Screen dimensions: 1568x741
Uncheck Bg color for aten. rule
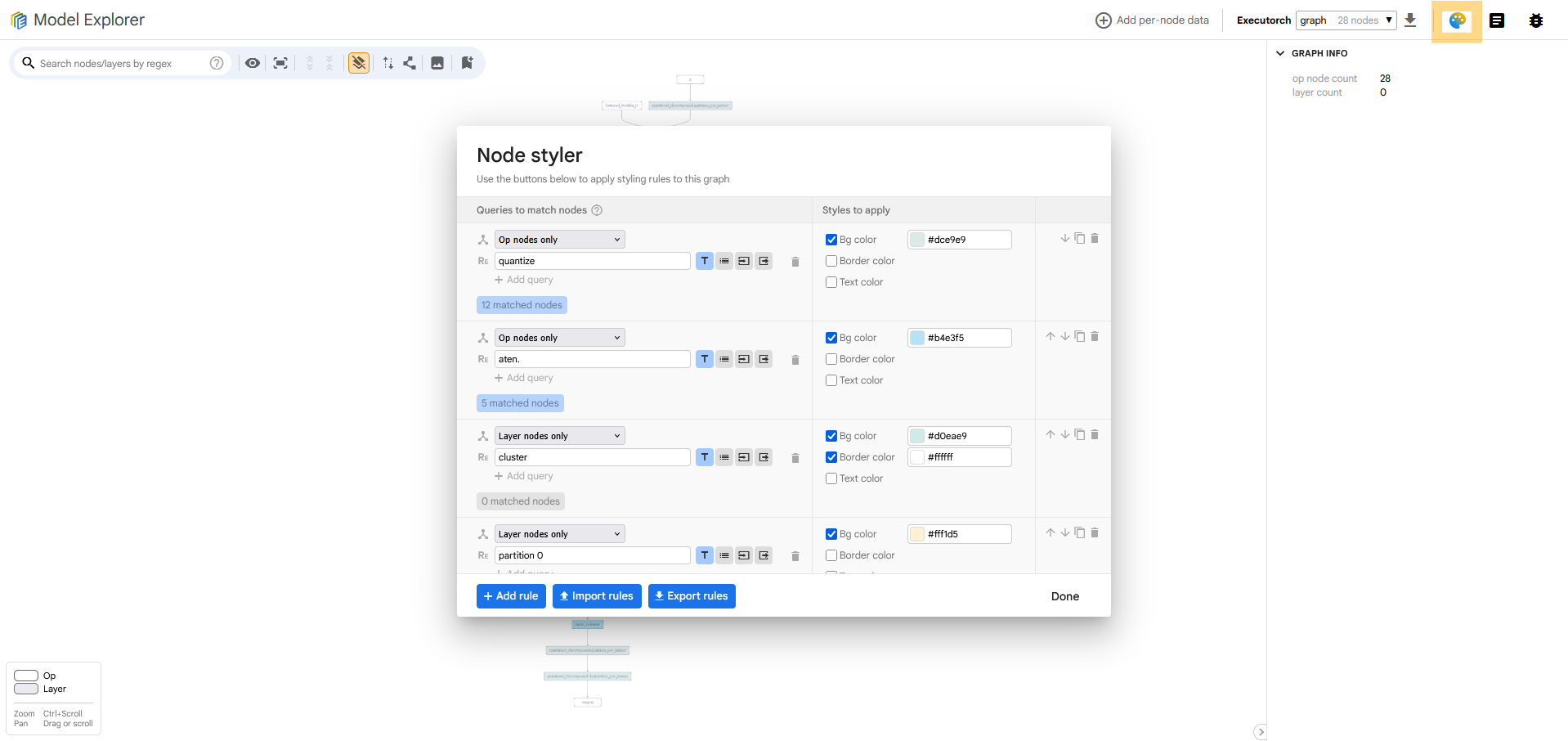[x=831, y=338]
